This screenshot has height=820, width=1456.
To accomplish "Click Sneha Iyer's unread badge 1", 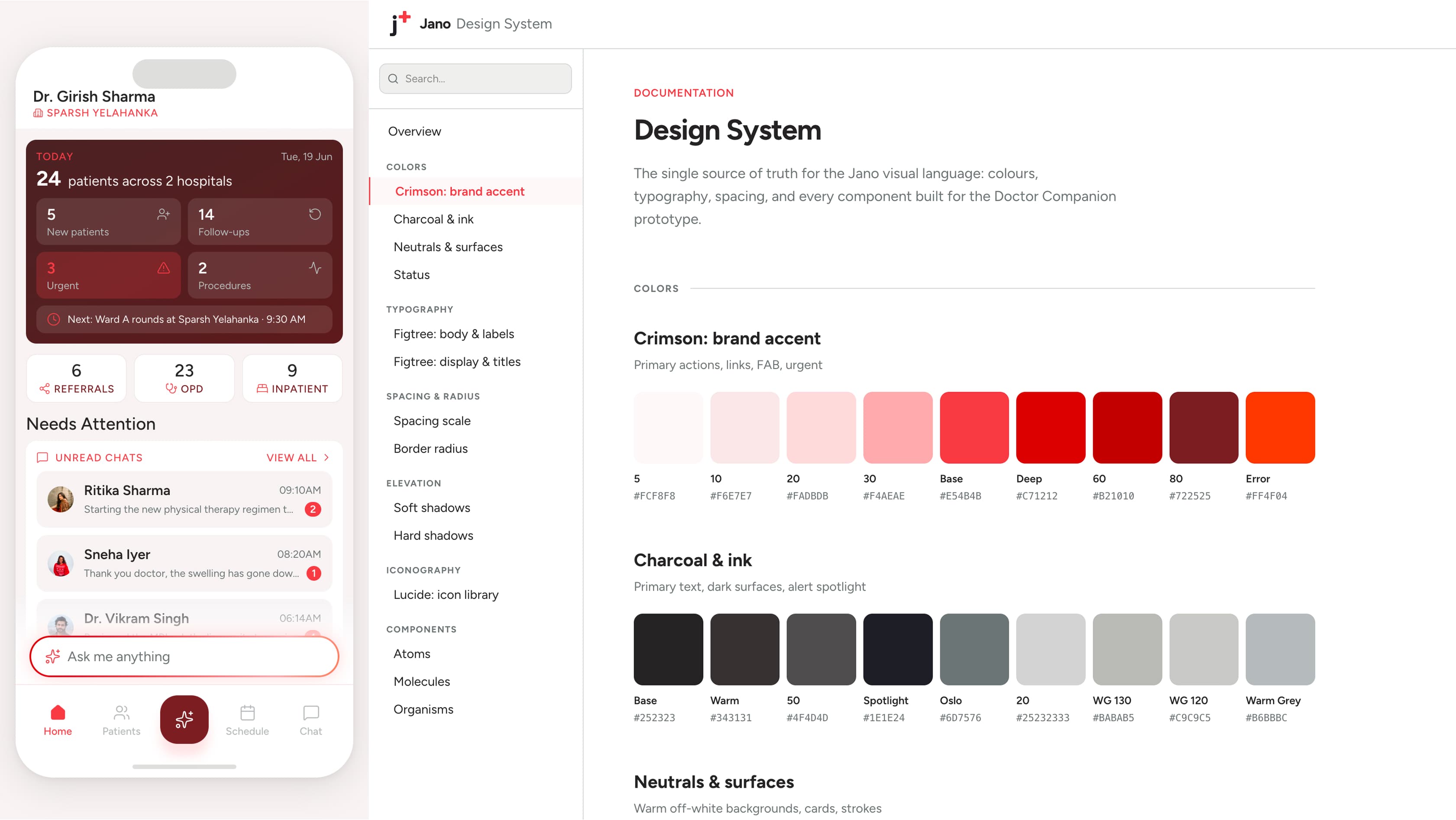I will click(x=314, y=573).
